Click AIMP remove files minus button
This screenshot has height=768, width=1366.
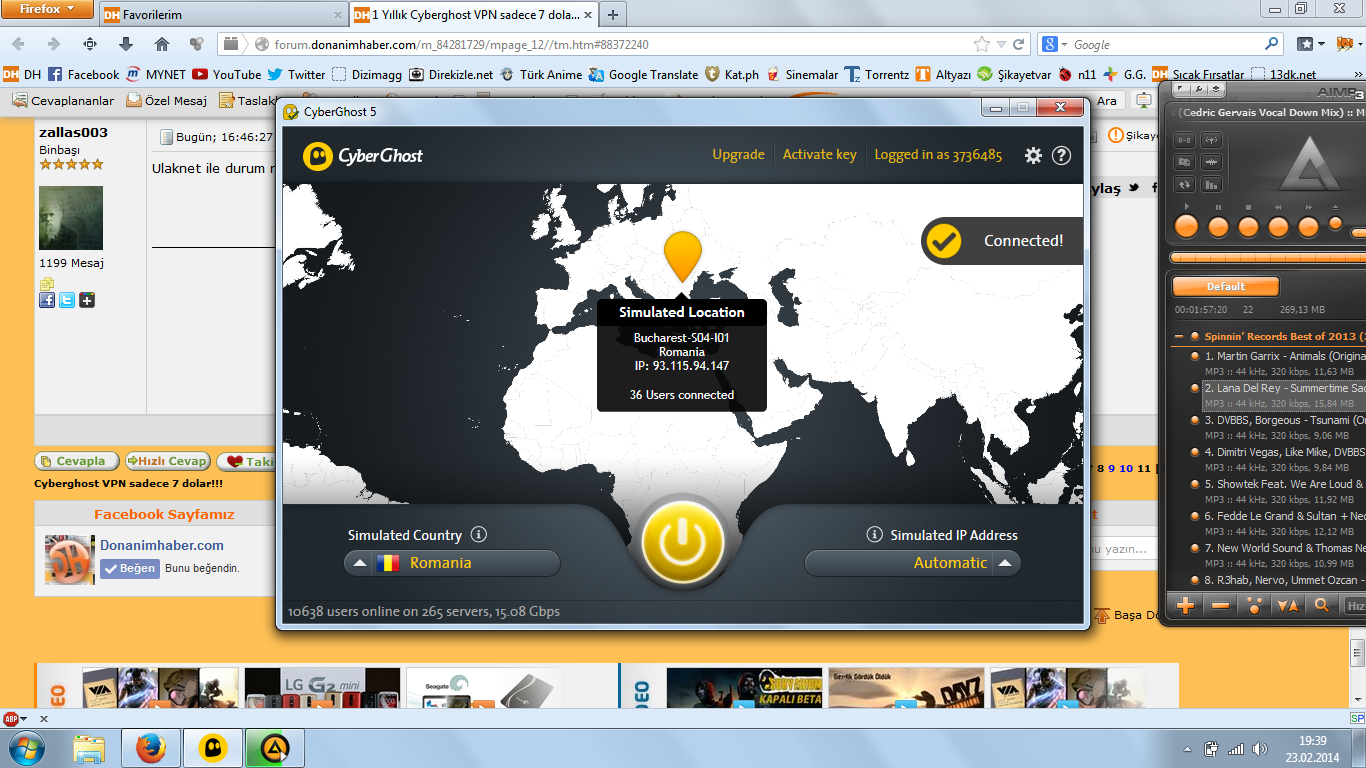(x=1221, y=605)
